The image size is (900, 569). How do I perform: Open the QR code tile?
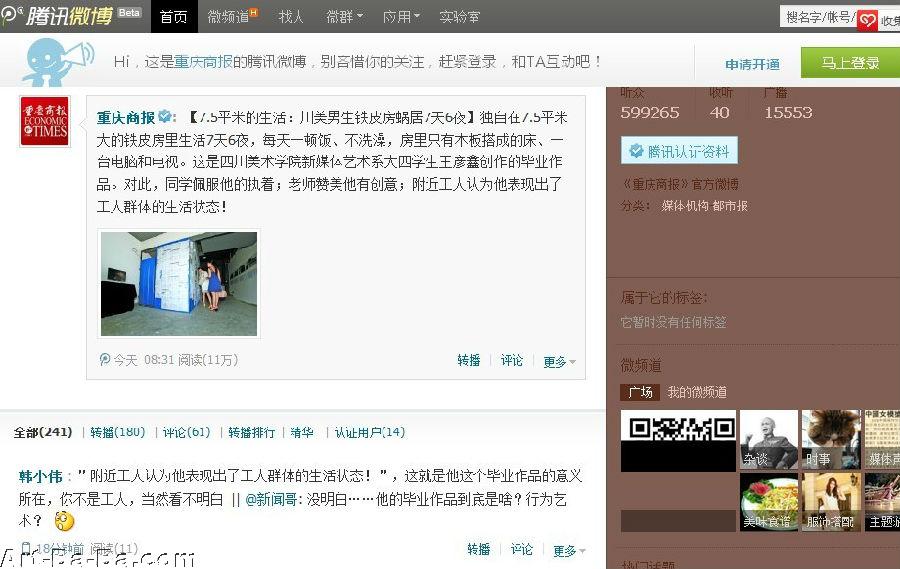(x=678, y=440)
